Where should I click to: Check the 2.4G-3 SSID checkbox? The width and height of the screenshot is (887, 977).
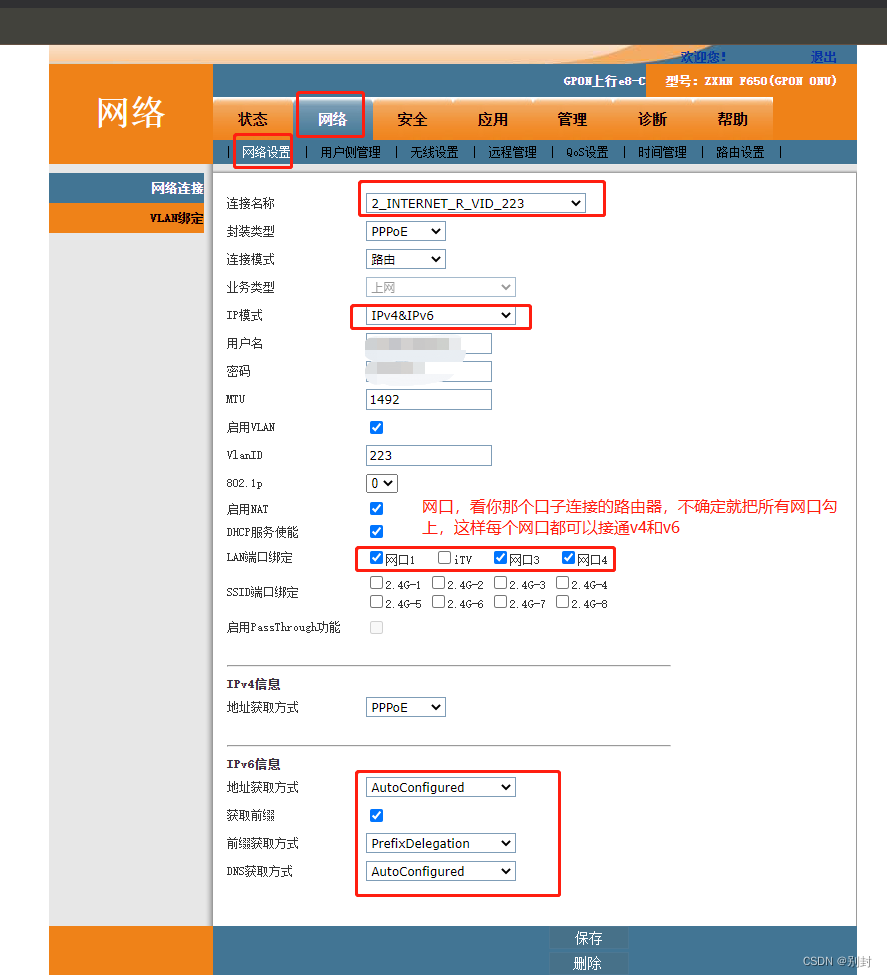pos(500,583)
